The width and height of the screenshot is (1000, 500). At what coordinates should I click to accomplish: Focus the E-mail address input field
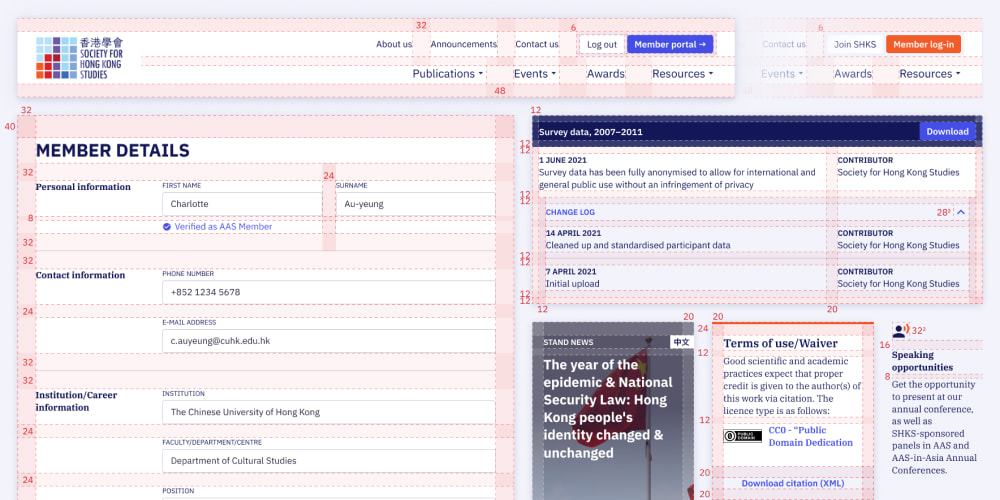328,341
